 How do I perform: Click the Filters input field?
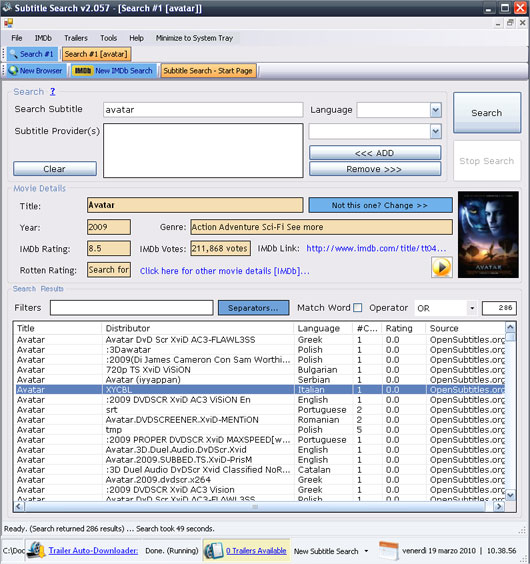click(x=132, y=308)
